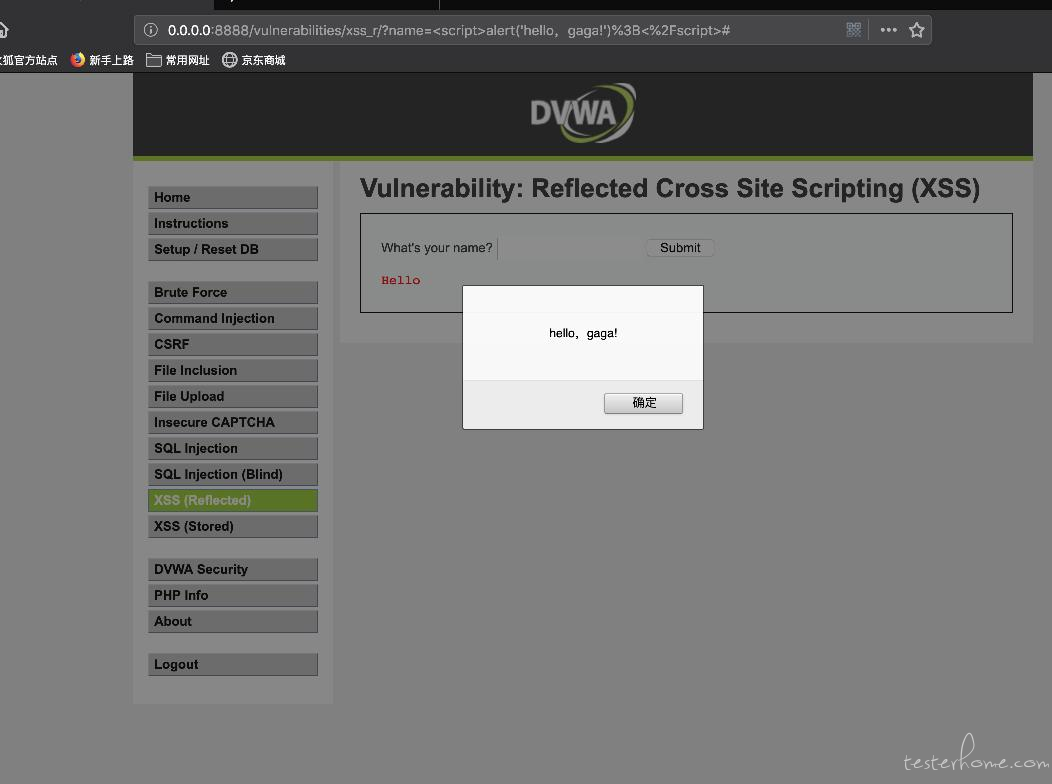Viewport: 1052px width, 784px height.
Task: Click the site information icon in address bar
Action: tap(151, 30)
